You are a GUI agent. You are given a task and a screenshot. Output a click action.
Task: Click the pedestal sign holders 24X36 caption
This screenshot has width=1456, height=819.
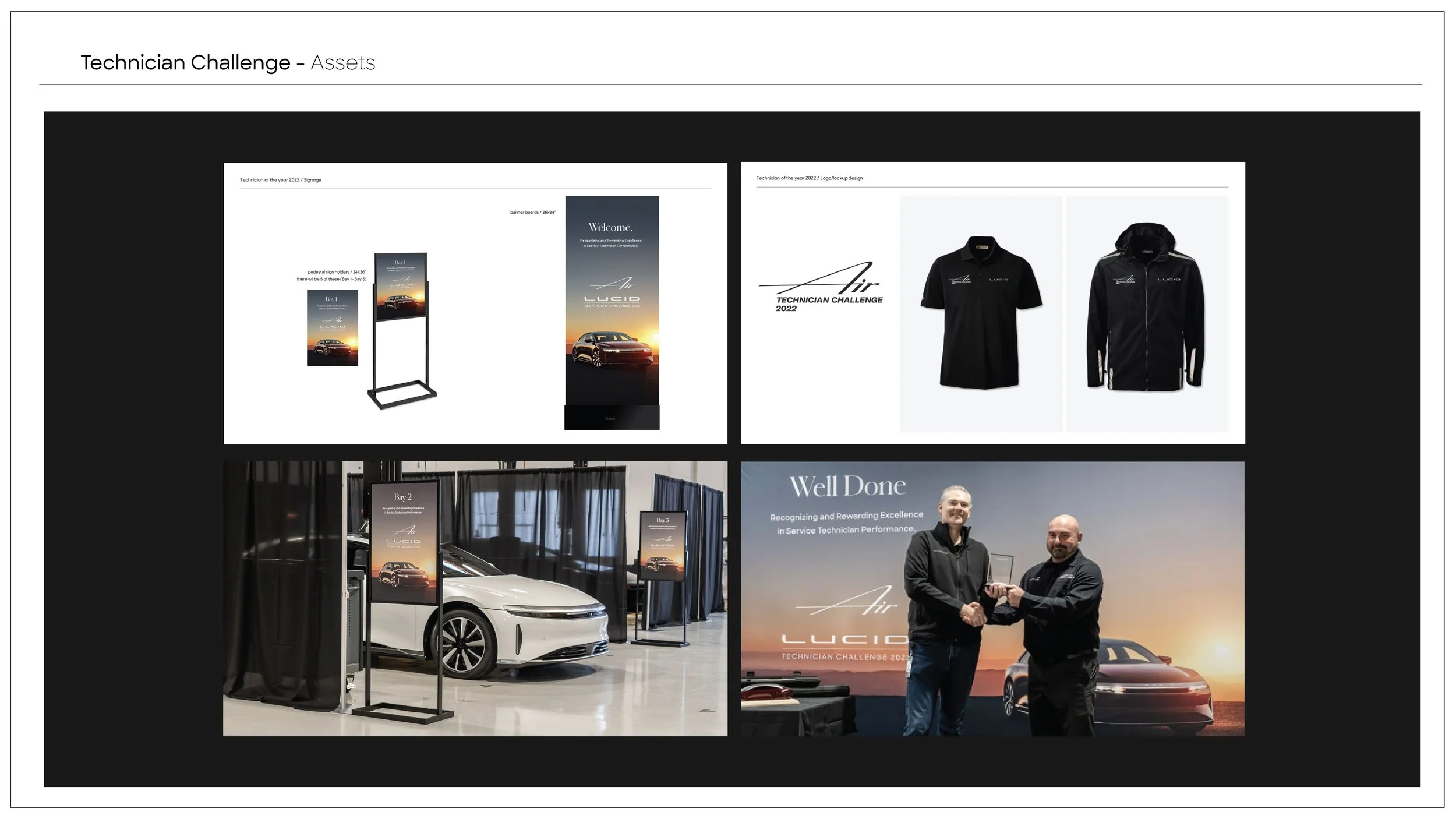[336, 272]
